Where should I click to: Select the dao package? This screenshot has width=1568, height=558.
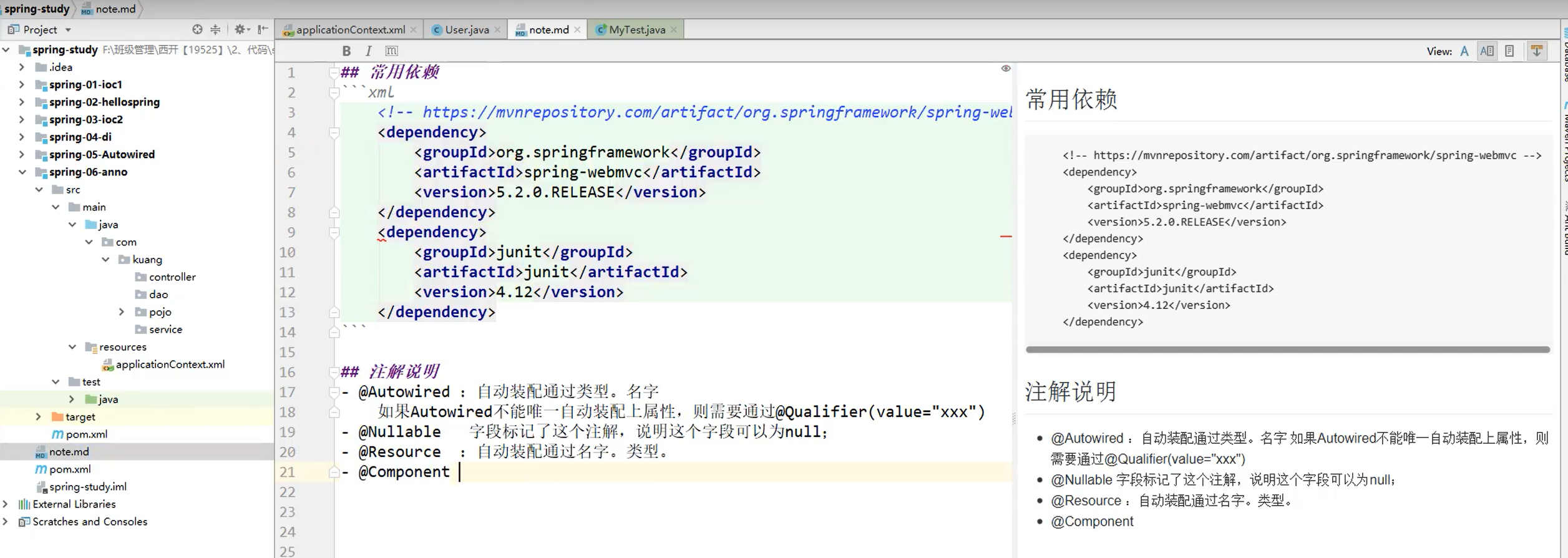pyautogui.click(x=152, y=294)
